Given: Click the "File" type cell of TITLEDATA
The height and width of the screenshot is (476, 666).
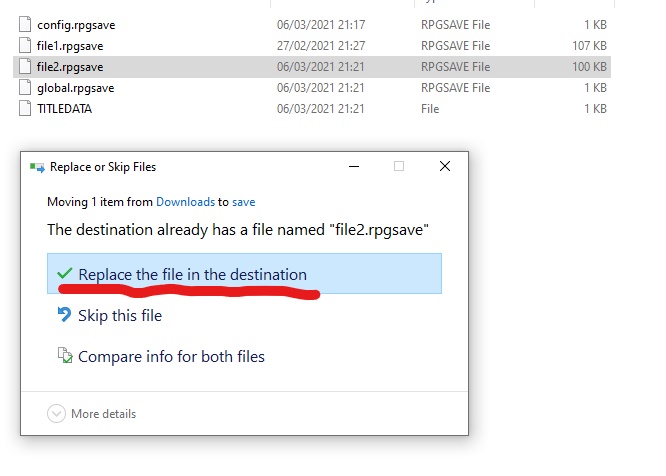Looking at the screenshot, I should (430, 109).
